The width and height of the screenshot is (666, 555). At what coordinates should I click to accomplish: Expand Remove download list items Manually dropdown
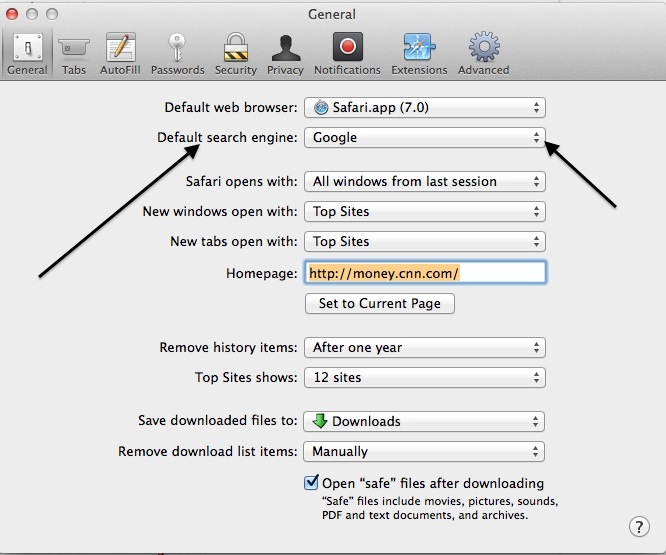click(x=424, y=451)
